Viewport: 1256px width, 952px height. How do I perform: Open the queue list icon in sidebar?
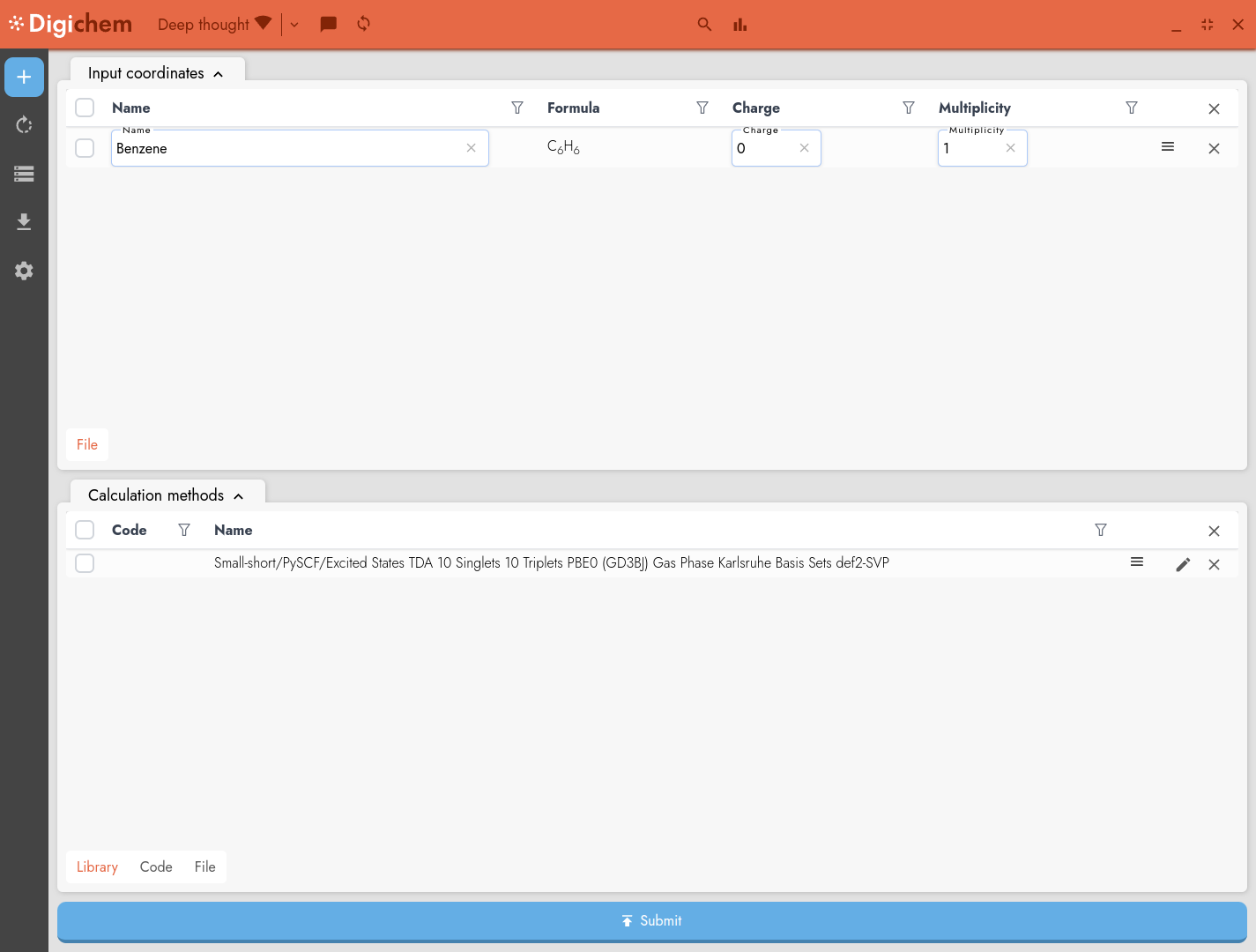(24, 174)
